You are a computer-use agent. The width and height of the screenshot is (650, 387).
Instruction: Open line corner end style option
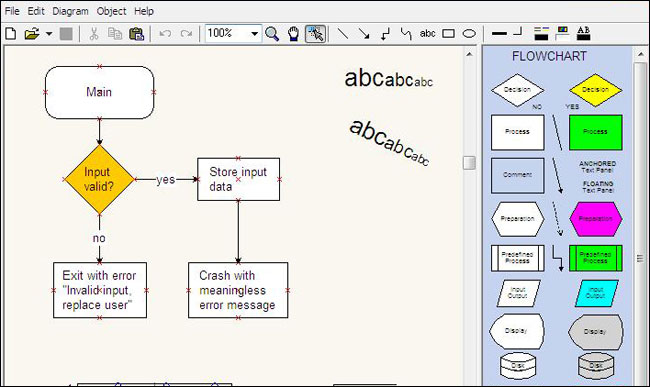[518, 31]
